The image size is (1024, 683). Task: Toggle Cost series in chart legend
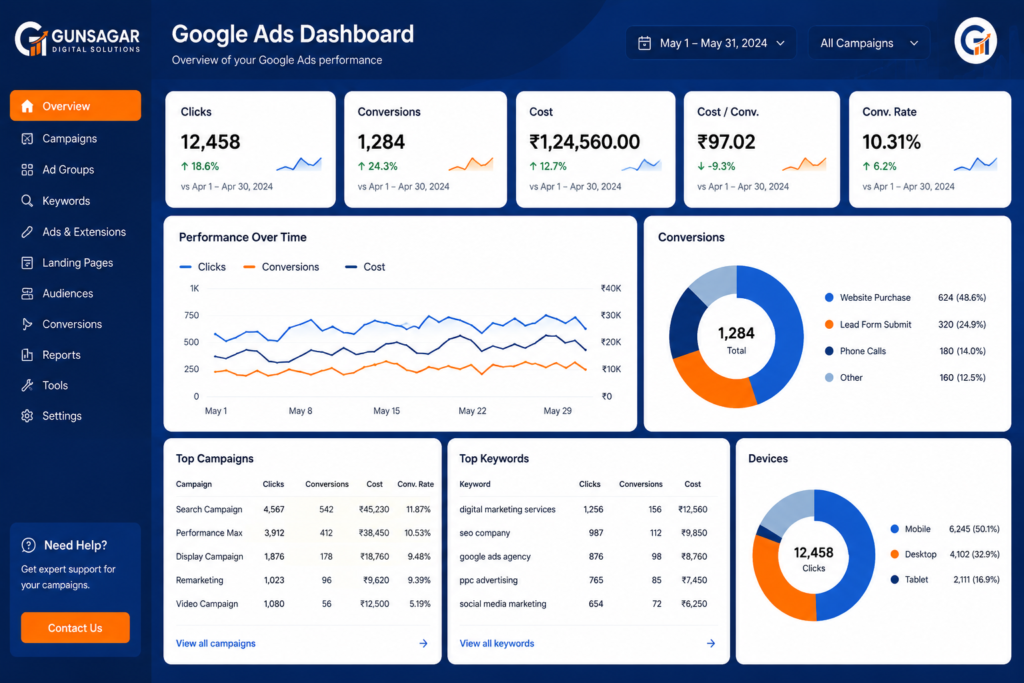tap(365, 267)
